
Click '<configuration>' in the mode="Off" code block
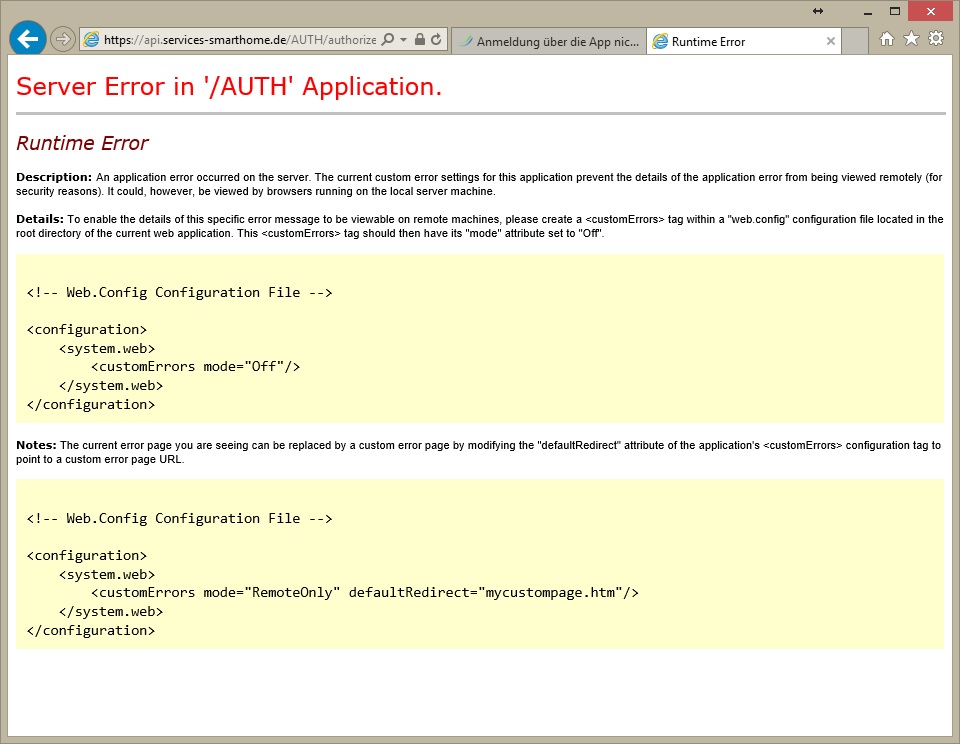coord(87,329)
